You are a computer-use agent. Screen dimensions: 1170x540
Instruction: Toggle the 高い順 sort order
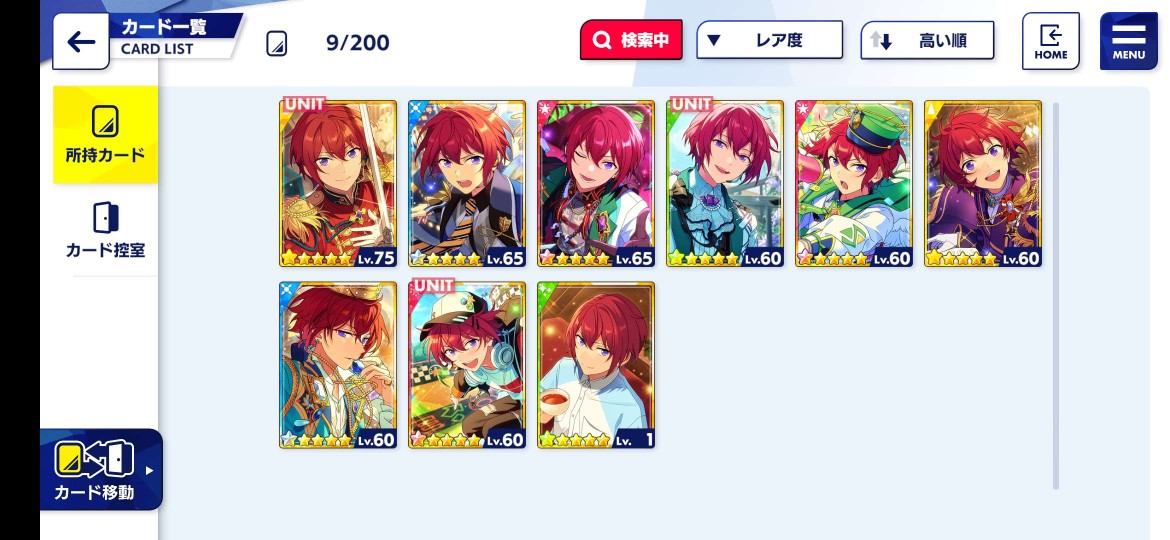927,40
